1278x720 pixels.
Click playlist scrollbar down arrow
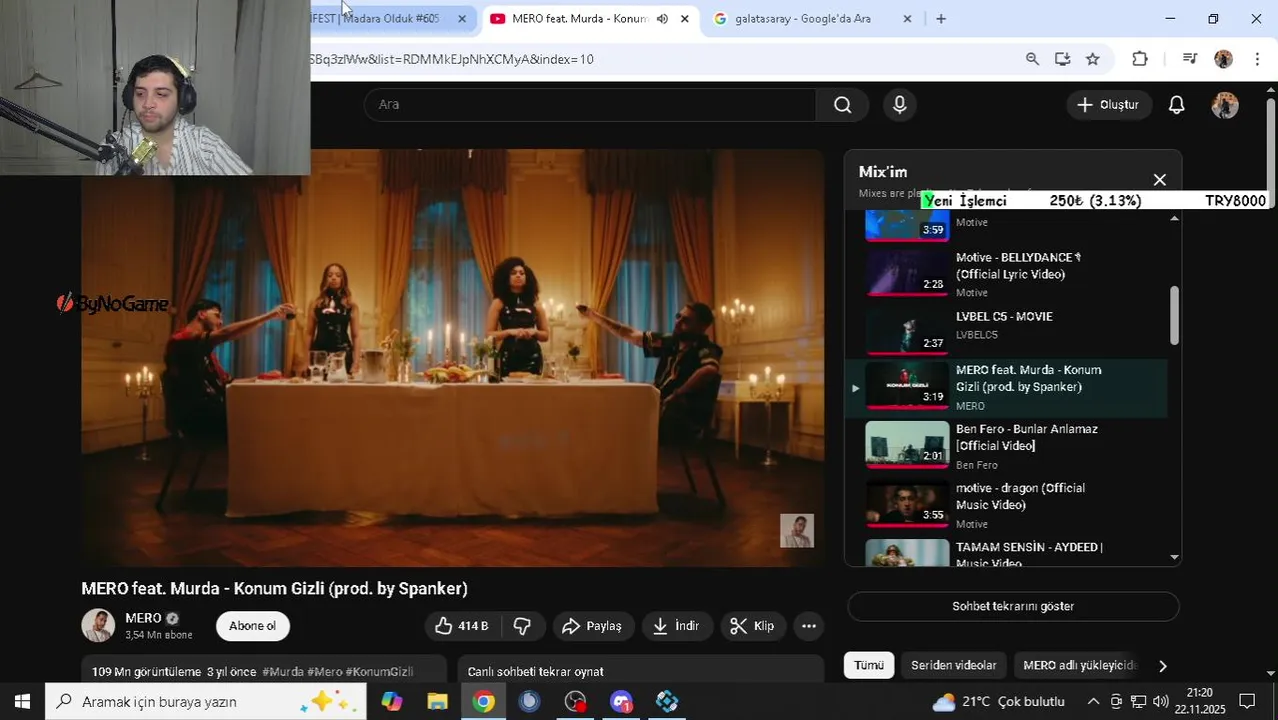tap(1174, 557)
